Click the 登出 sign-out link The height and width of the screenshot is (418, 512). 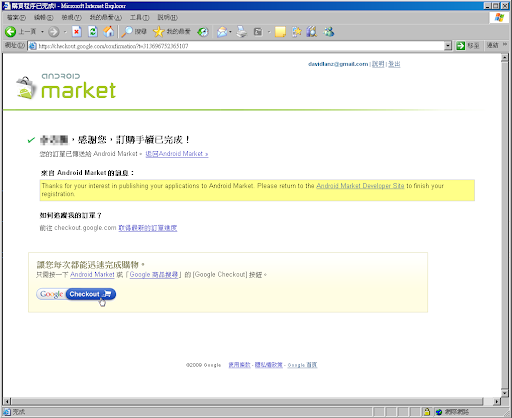click(394, 64)
